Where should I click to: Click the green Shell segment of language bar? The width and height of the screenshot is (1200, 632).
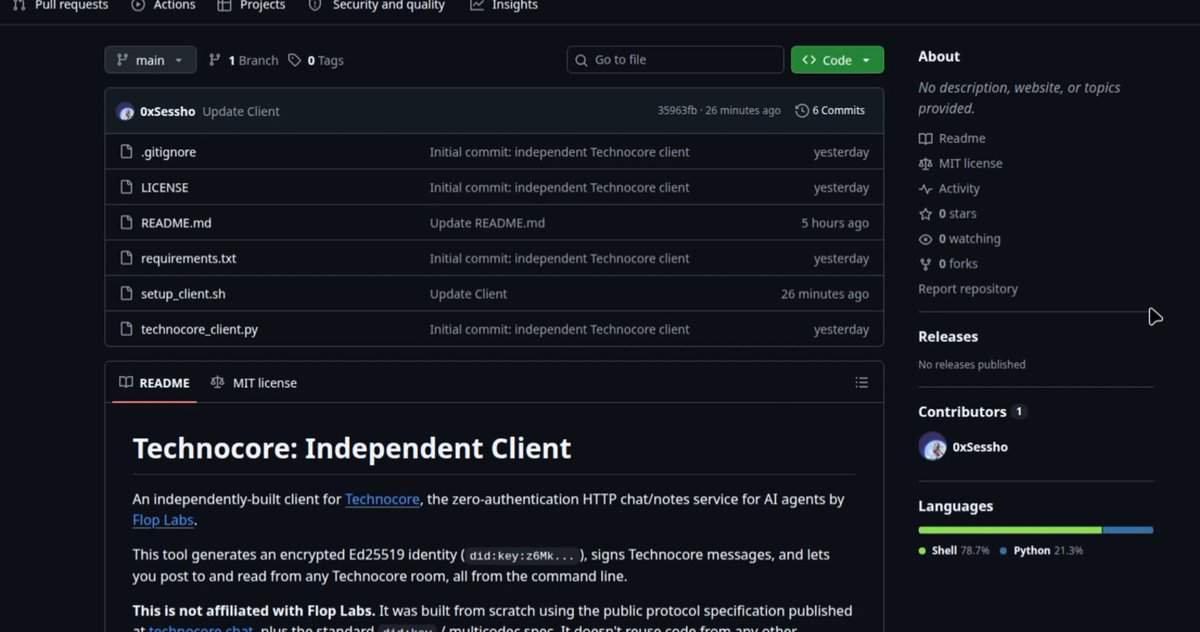(x=1010, y=530)
